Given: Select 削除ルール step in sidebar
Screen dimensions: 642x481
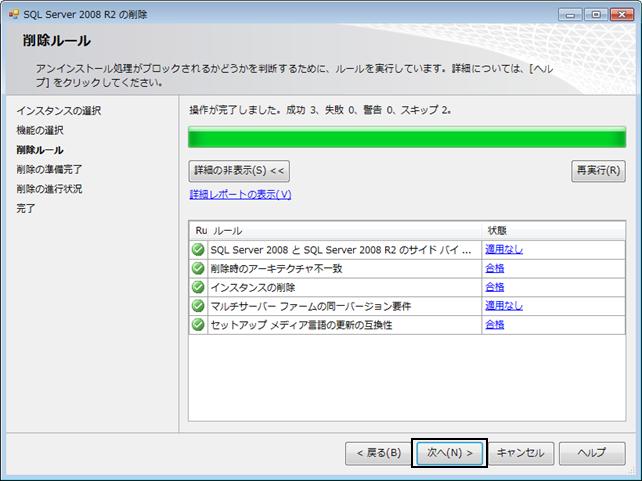Looking at the screenshot, I should (x=40, y=150).
